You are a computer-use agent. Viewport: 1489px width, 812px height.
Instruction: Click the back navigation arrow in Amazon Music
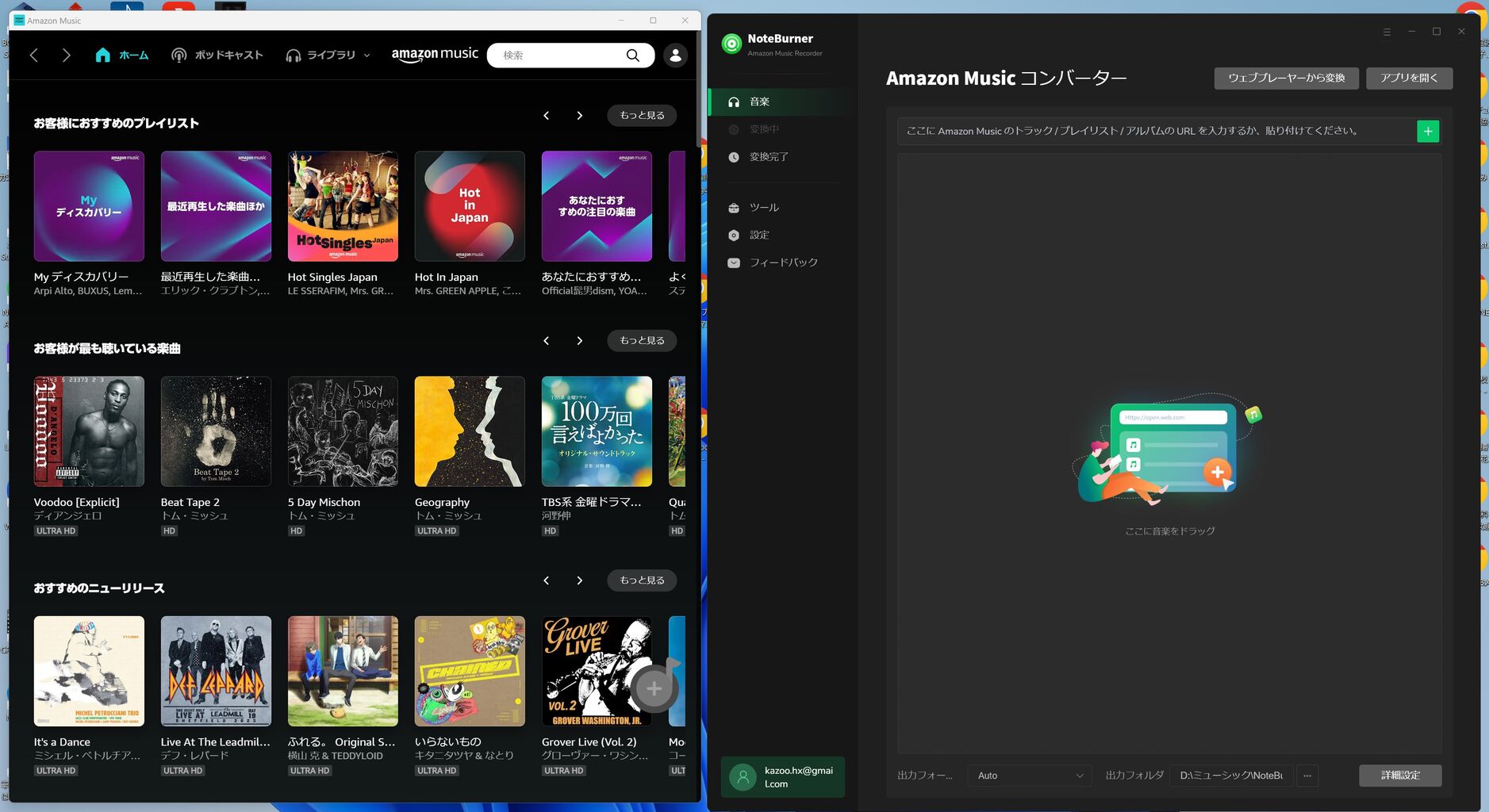(33, 55)
